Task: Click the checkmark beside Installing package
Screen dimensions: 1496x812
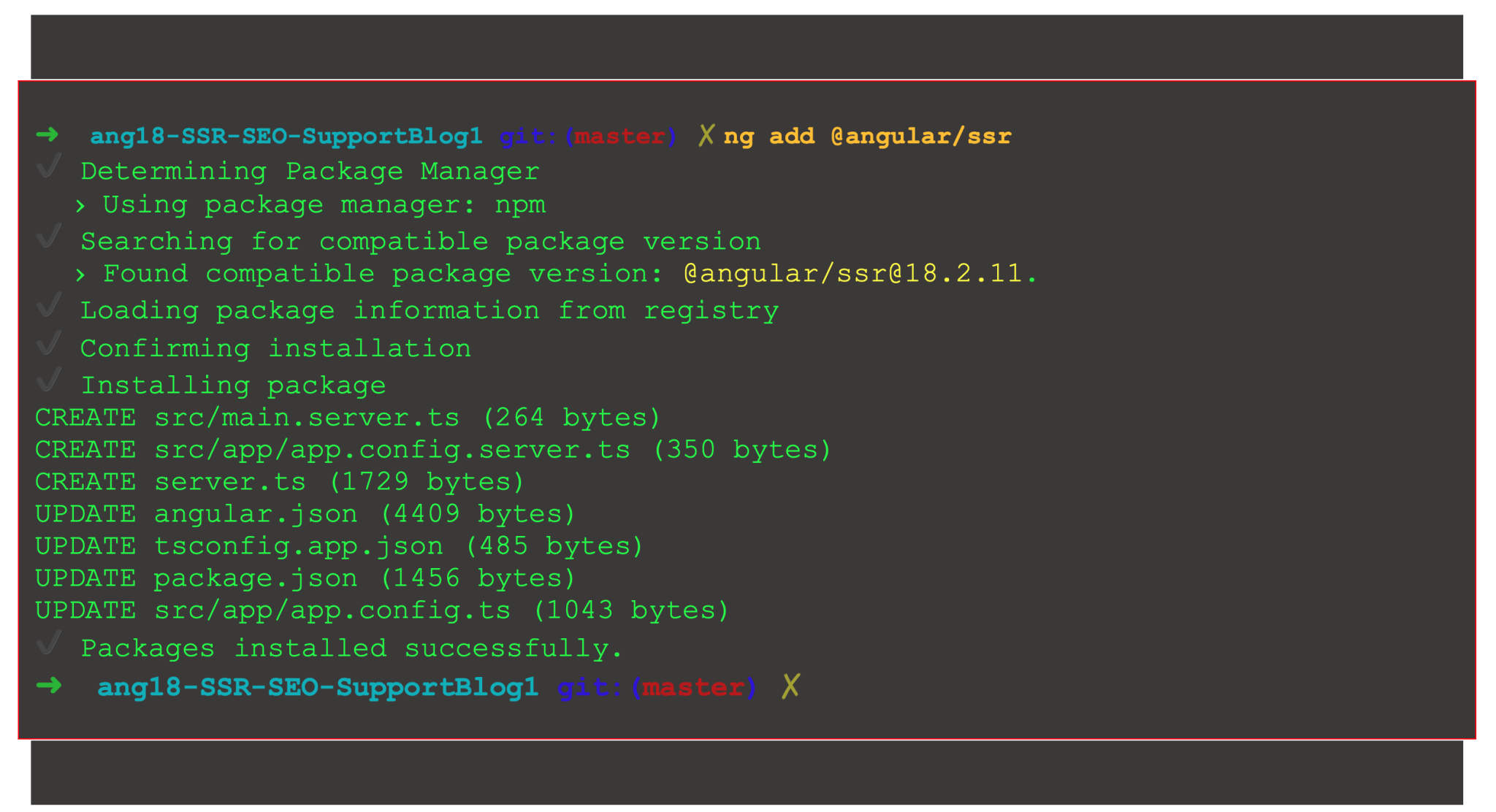Action: point(49,380)
